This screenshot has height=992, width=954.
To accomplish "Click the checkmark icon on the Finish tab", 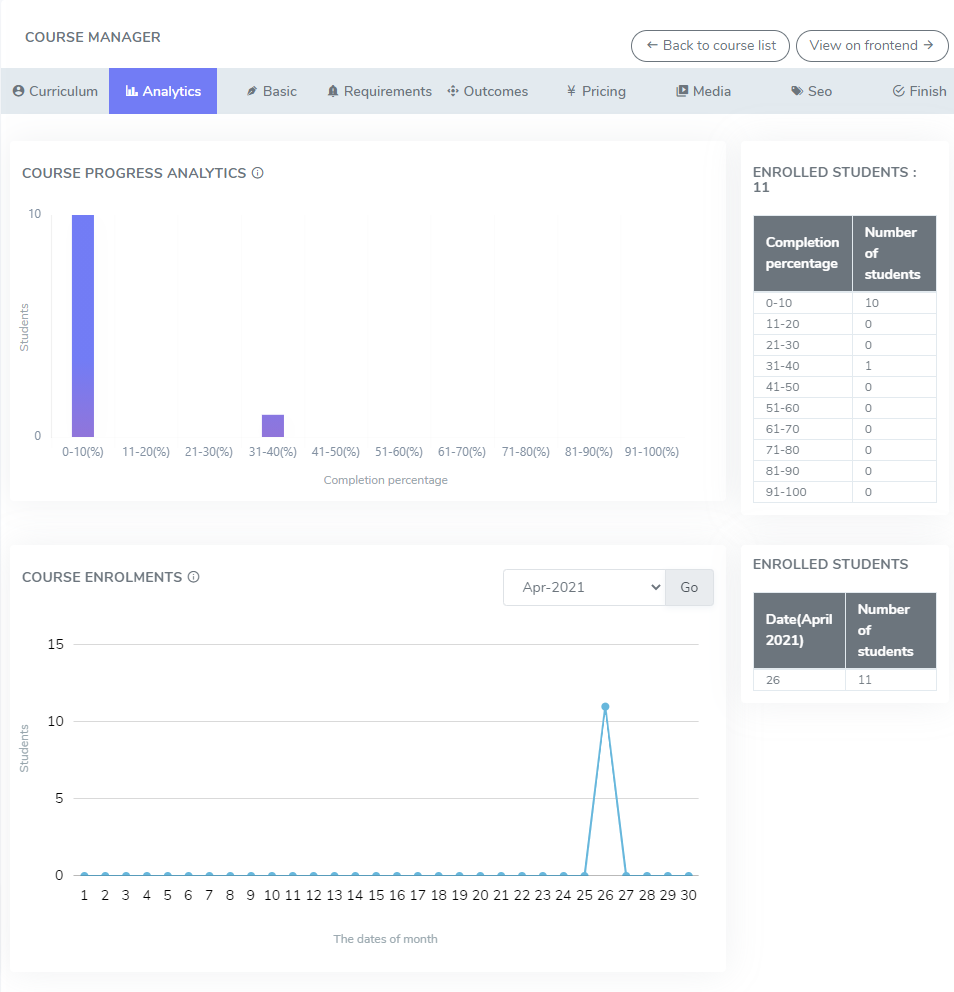I will pyautogui.click(x=899, y=90).
